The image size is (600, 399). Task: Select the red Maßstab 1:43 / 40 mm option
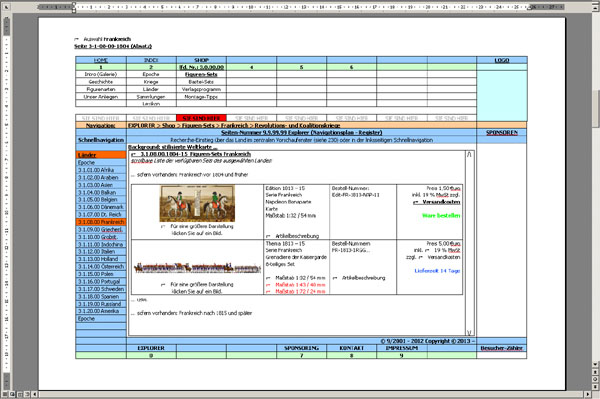coord(300,285)
